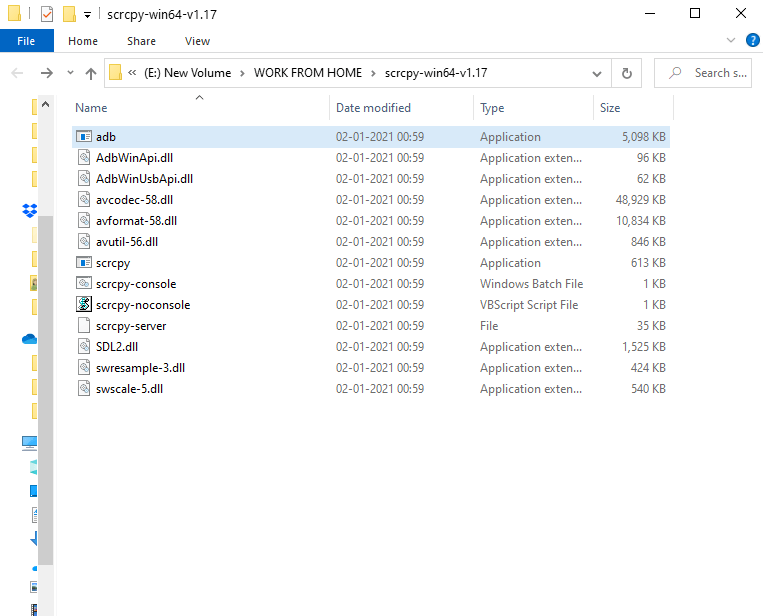This screenshot has width=763, height=616.
Task: Maximize the File Explorer window
Action: tap(695, 14)
